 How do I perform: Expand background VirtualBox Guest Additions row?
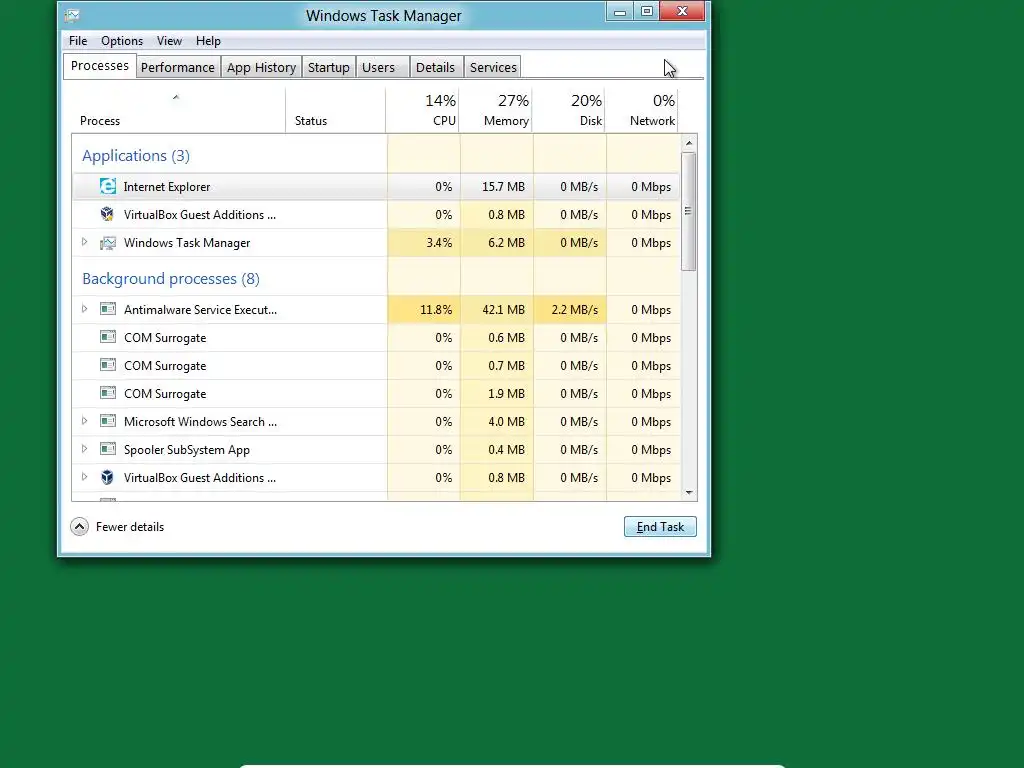[x=84, y=477]
